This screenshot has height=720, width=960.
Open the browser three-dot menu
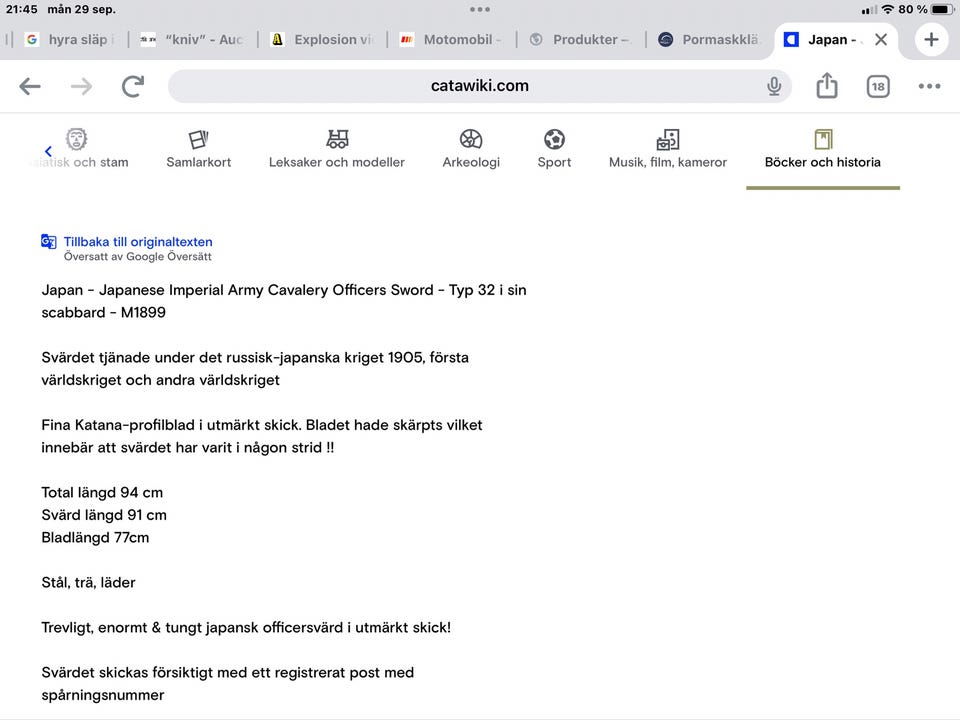point(929,86)
